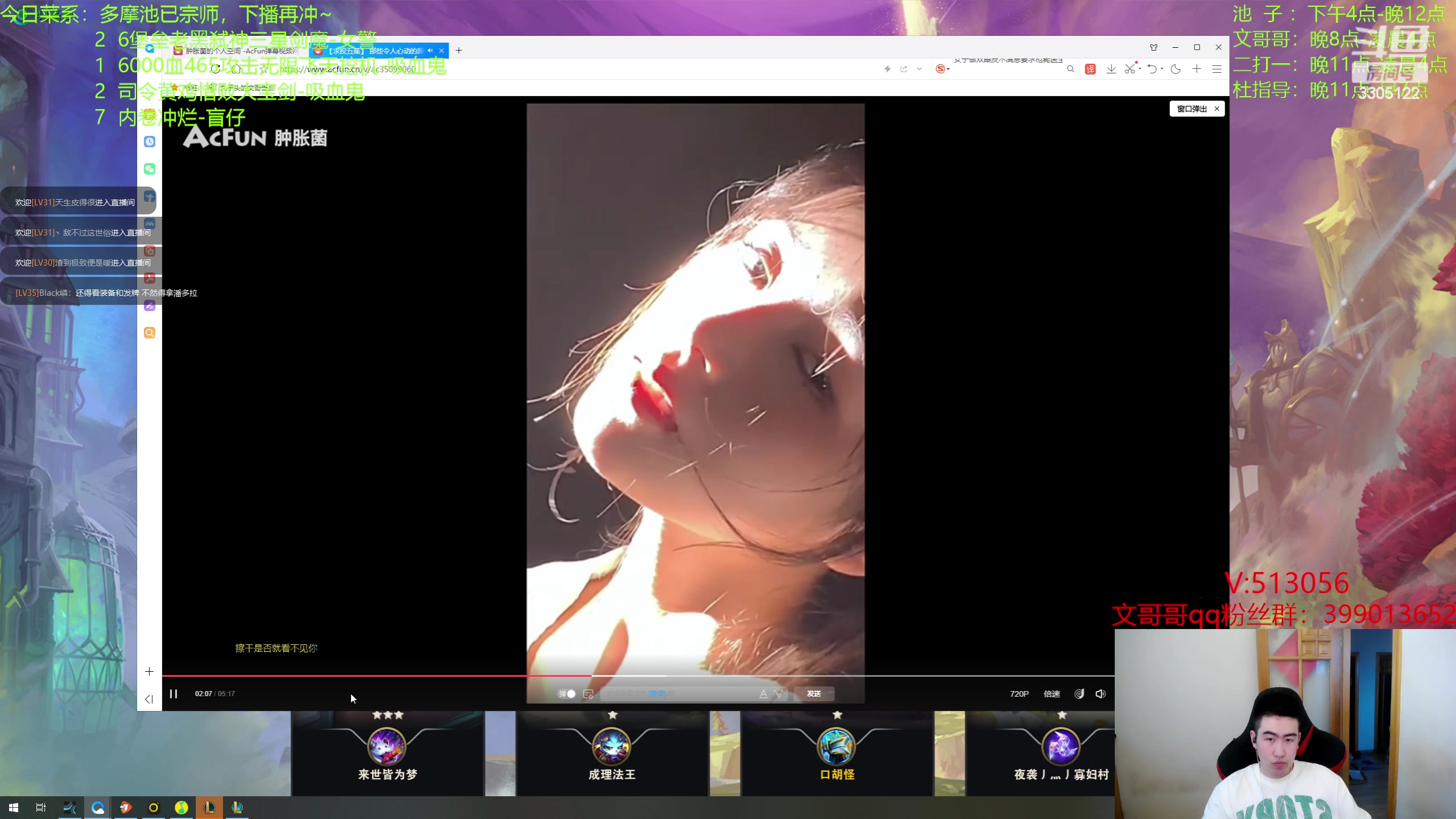Add extension with toolbar plus icon
Image resolution: width=1456 pixels, height=819 pixels.
pyautogui.click(x=1197, y=69)
